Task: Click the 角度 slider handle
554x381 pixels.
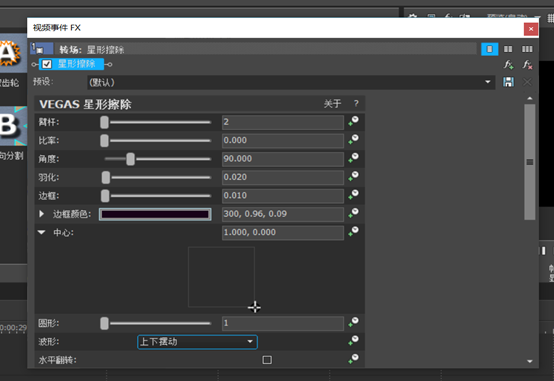Action: point(130,159)
